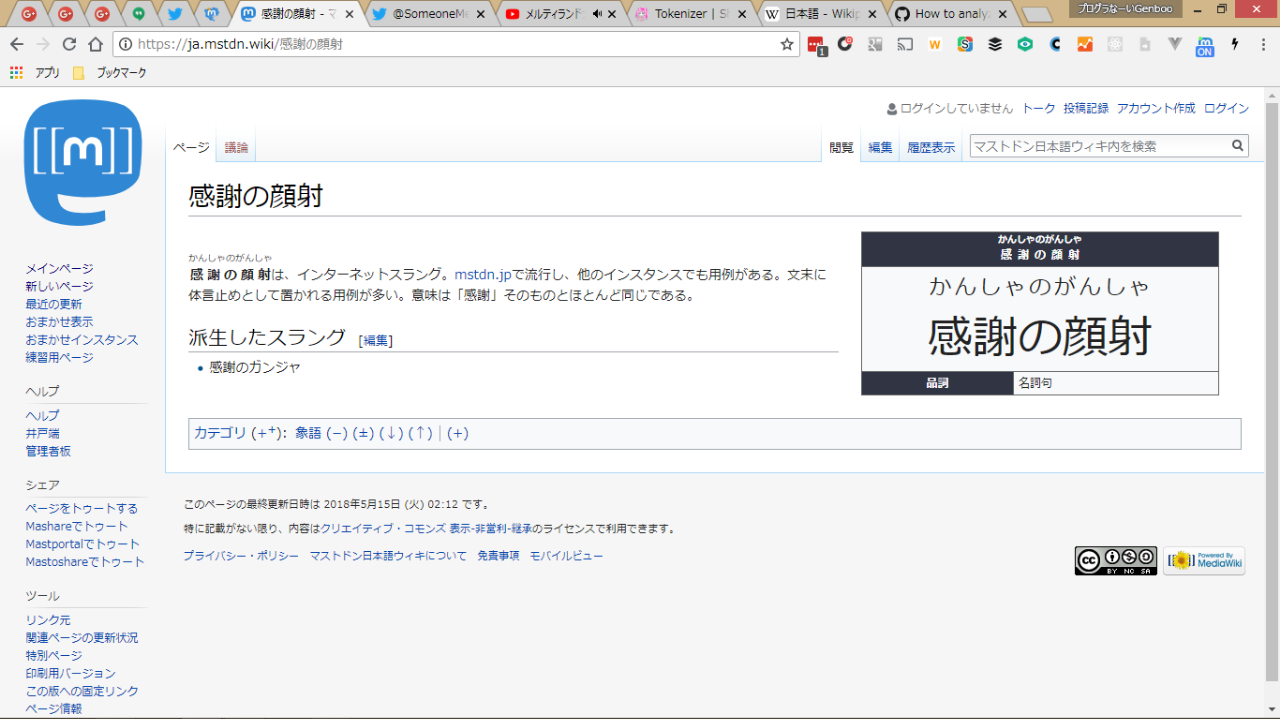This screenshot has height=719, width=1280.
Task: Bookmark this page with the star icon
Action: click(786, 45)
